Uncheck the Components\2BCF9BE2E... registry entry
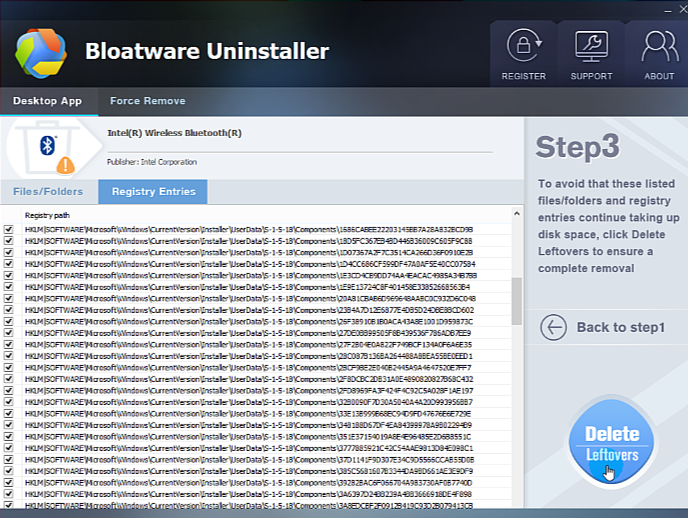The image size is (688, 518). (8, 368)
